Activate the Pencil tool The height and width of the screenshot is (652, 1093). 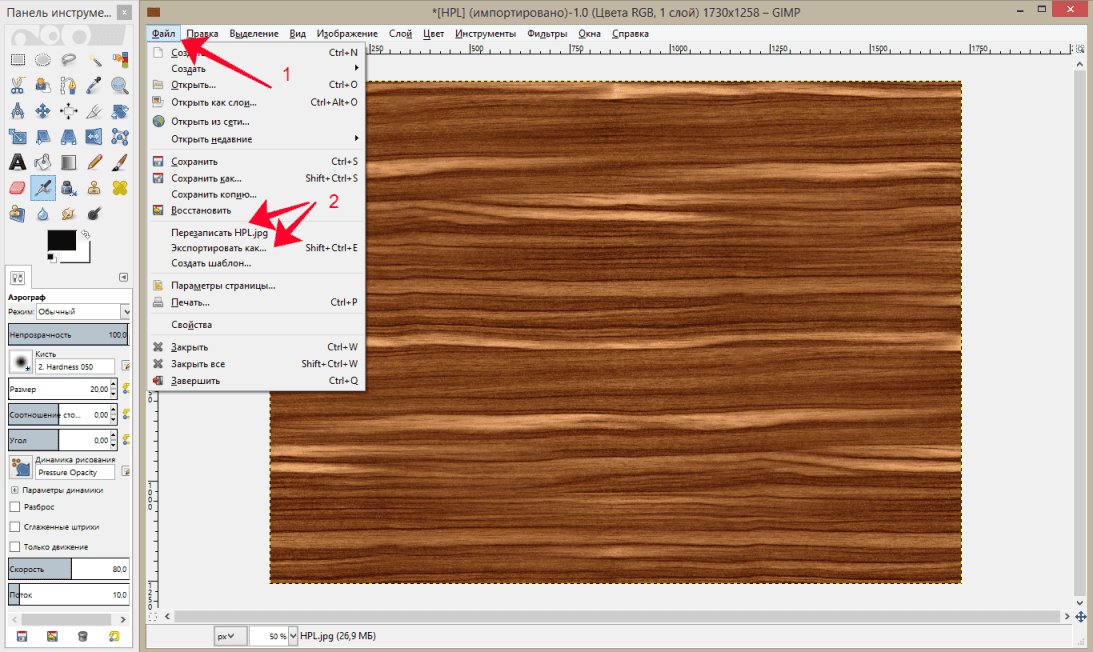pos(94,162)
